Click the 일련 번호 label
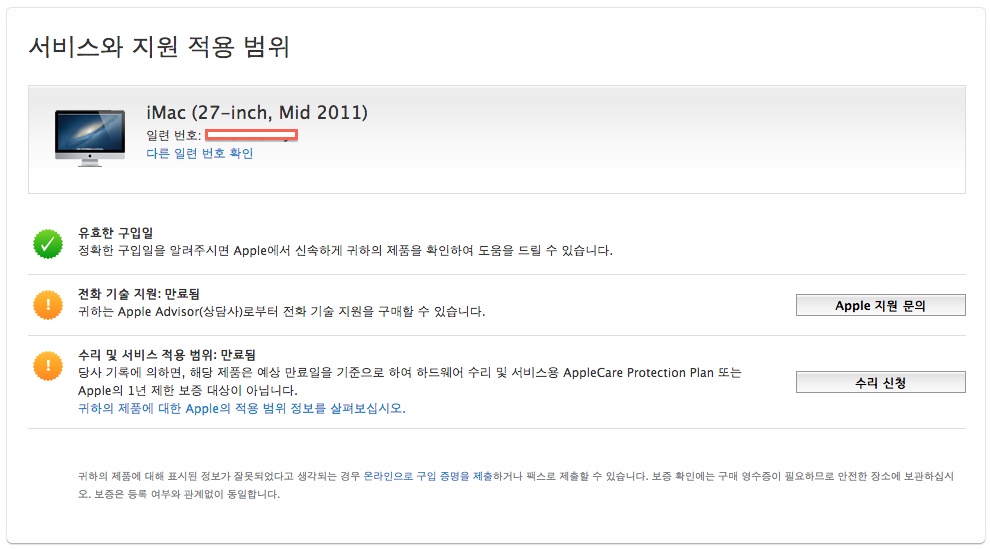The width and height of the screenshot is (990, 550). click(172, 135)
